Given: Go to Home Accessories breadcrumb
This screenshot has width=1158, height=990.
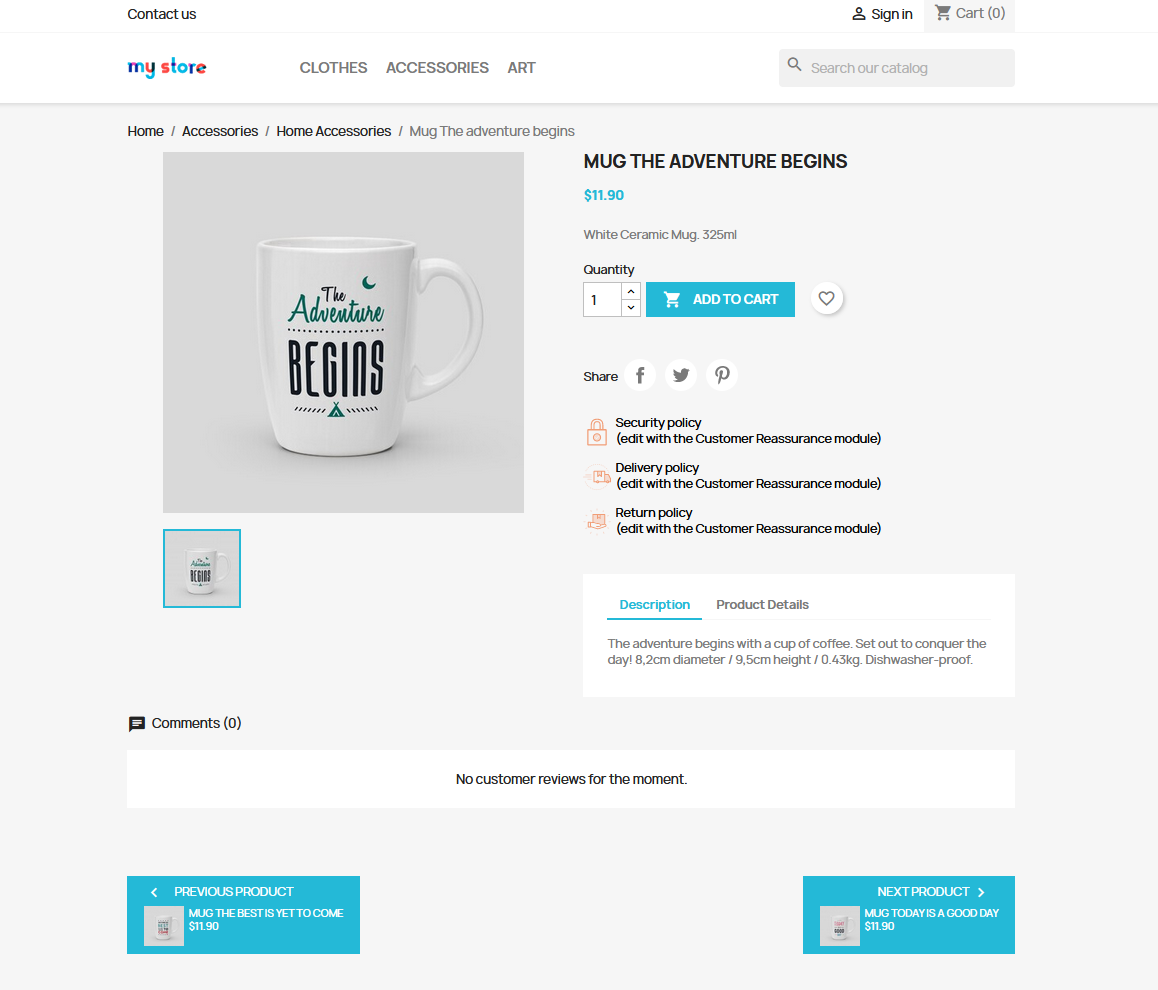Looking at the screenshot, I should point(334,131).
